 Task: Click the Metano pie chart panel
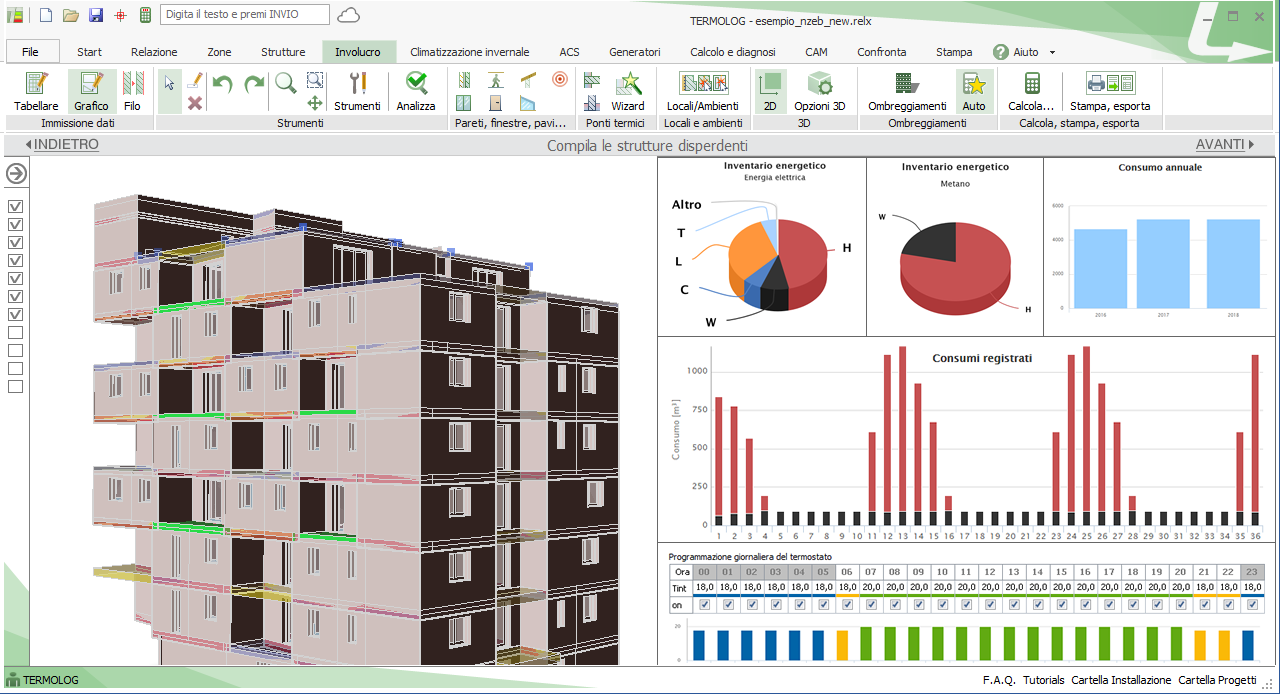click(x=955, y=246)
